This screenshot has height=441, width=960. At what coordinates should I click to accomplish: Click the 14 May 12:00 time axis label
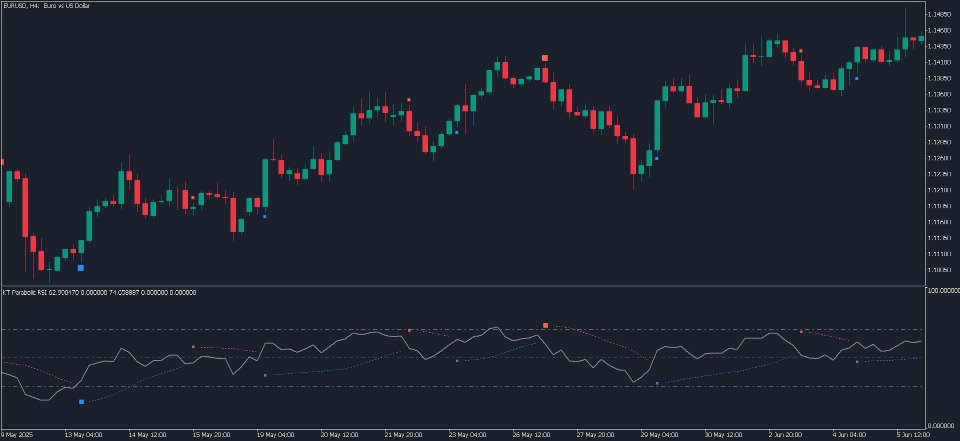147,434
